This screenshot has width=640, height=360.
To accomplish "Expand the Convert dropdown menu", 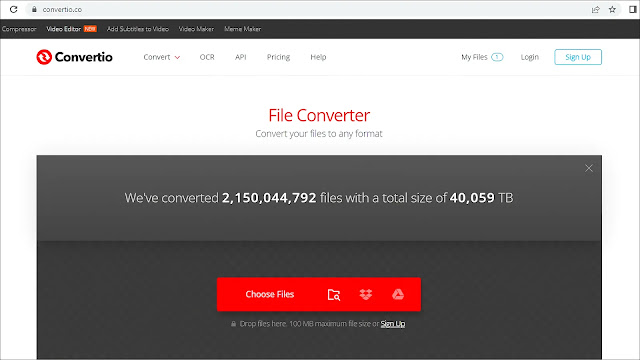I will point(162,57).
